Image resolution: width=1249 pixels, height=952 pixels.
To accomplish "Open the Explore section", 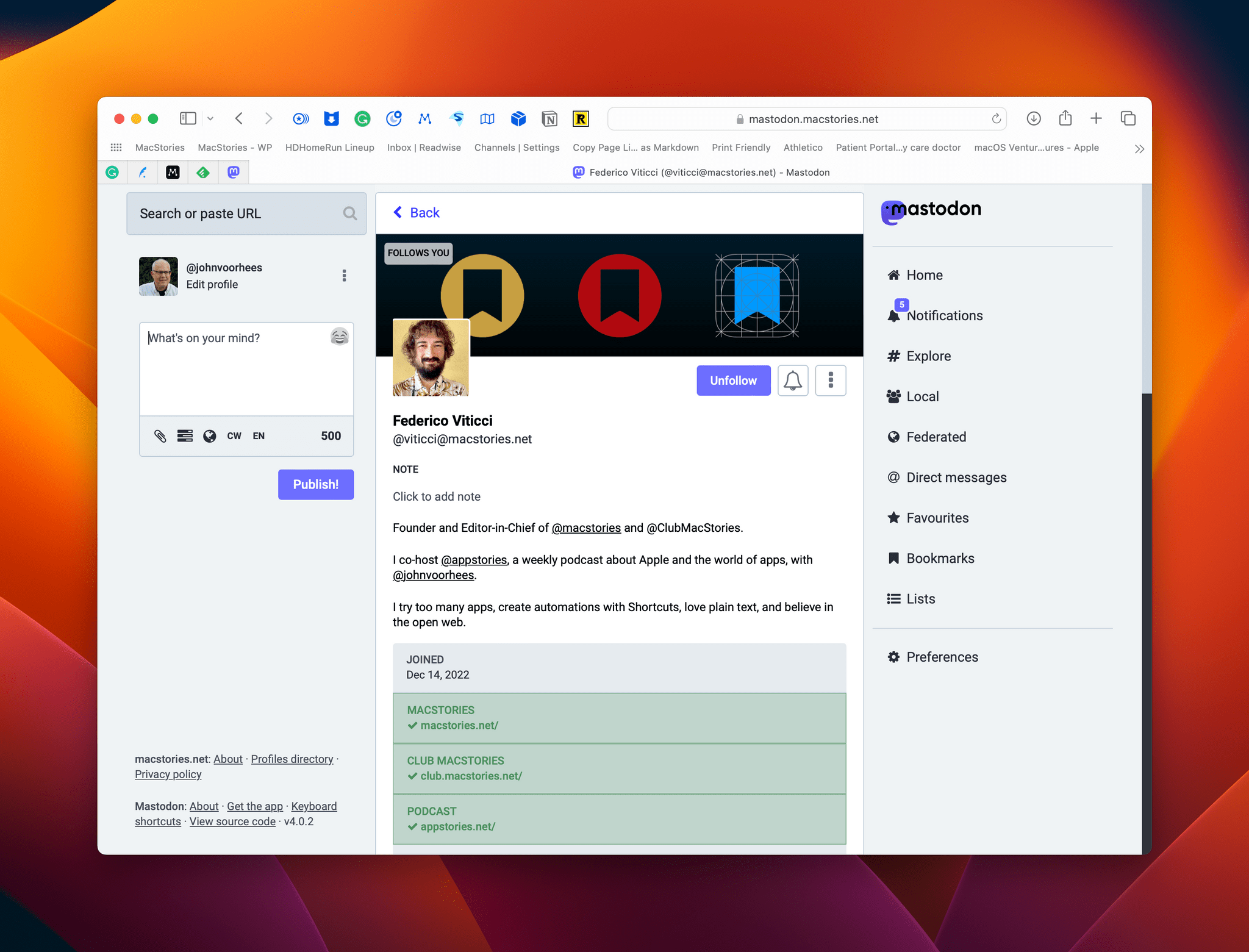I will pyautogui.click(x=919, y=356).
